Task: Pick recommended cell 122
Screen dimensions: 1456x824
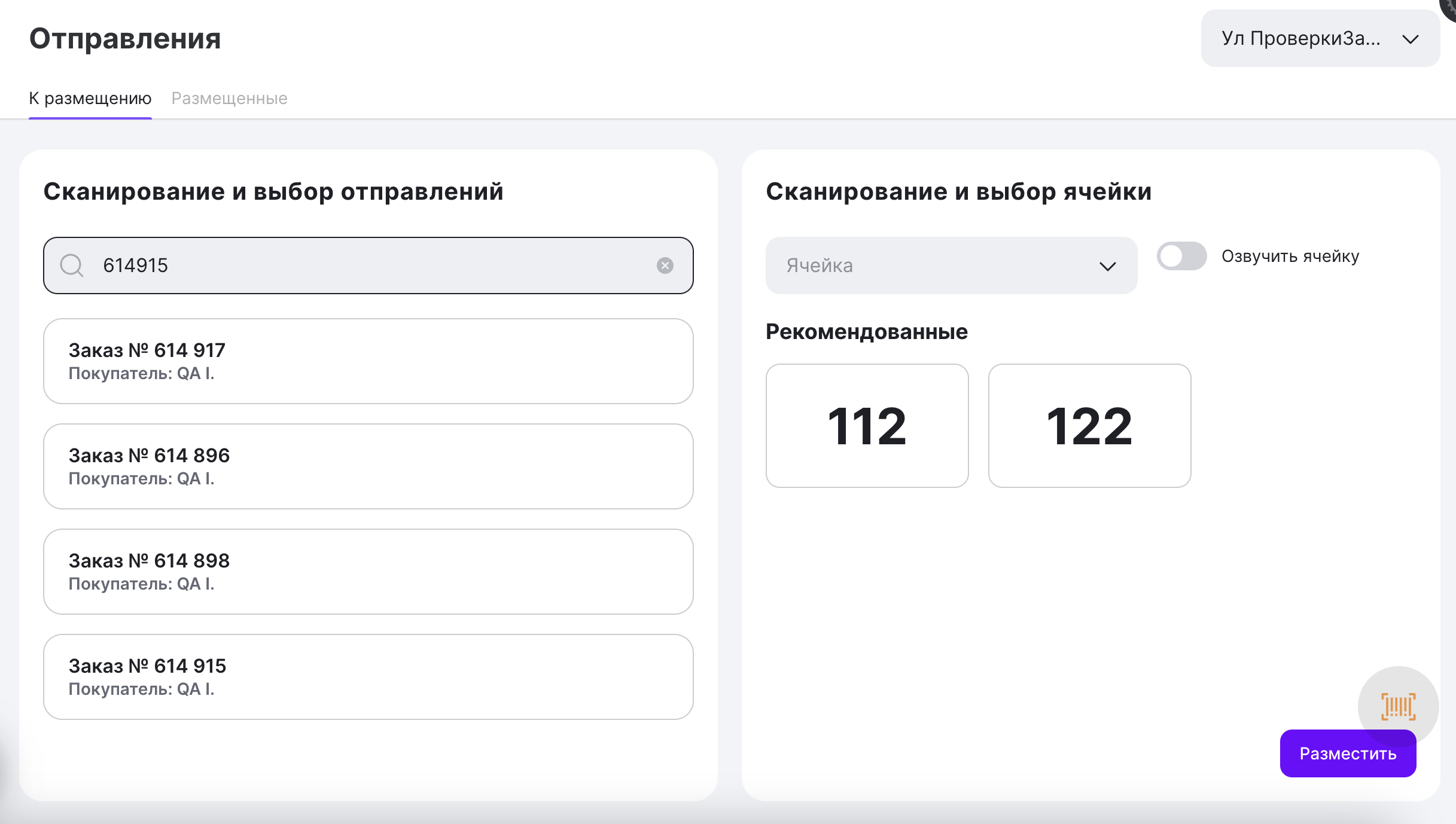Action: tap(1089, 426)
